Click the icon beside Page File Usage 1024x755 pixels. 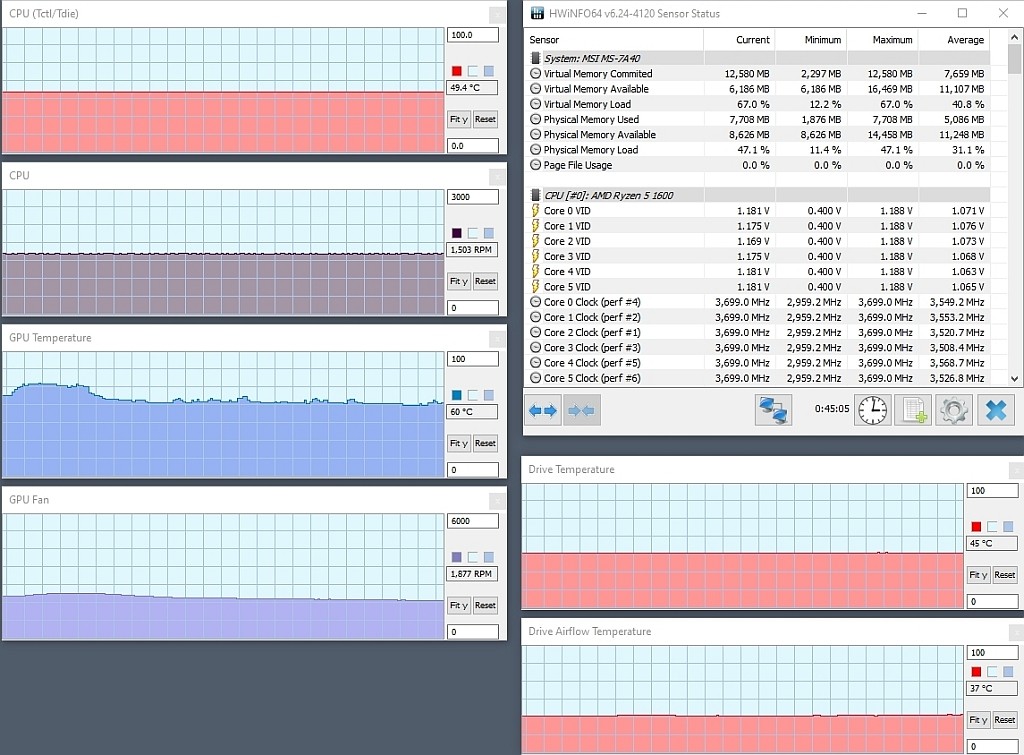(536, 165)
